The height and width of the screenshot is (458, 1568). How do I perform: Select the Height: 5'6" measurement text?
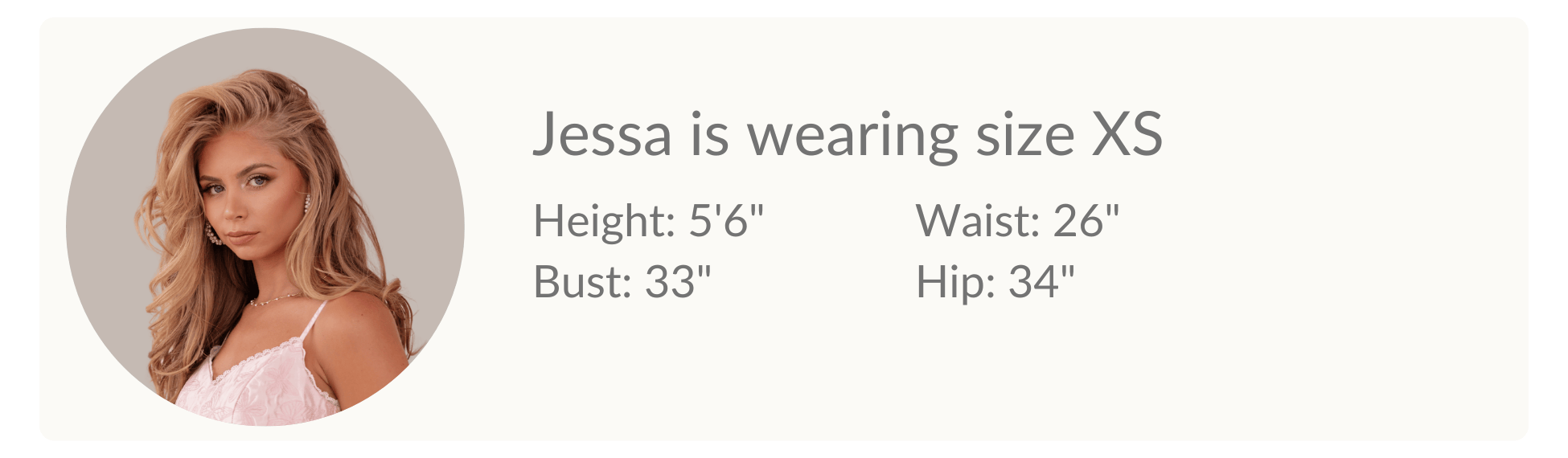click(648, 220)
